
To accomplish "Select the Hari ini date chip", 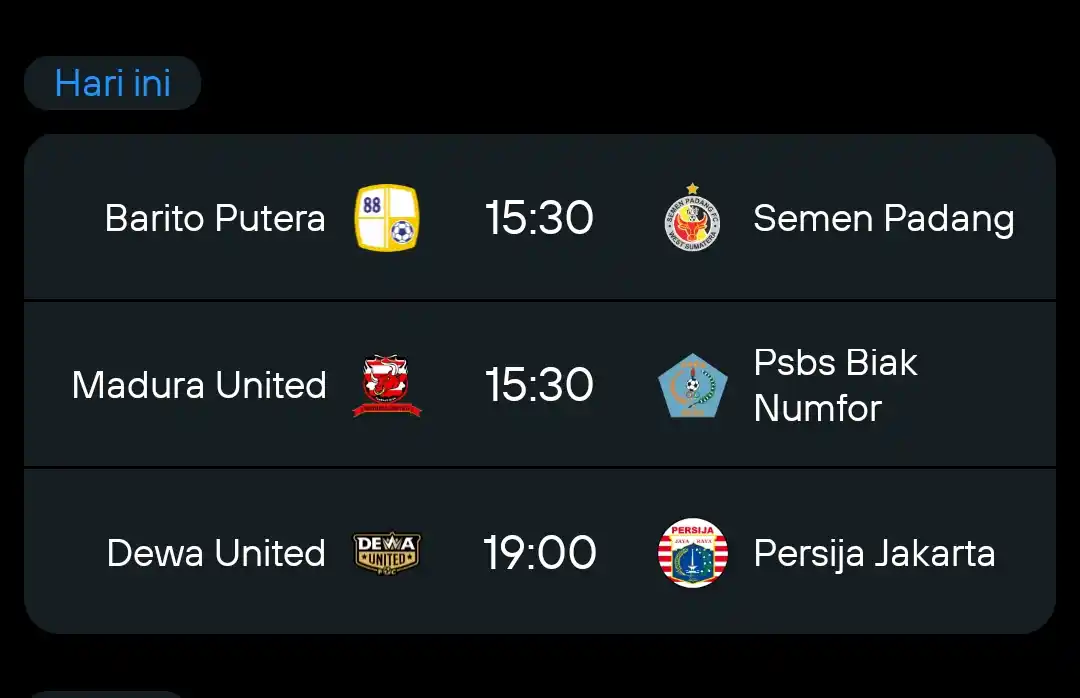I will 112,83.
